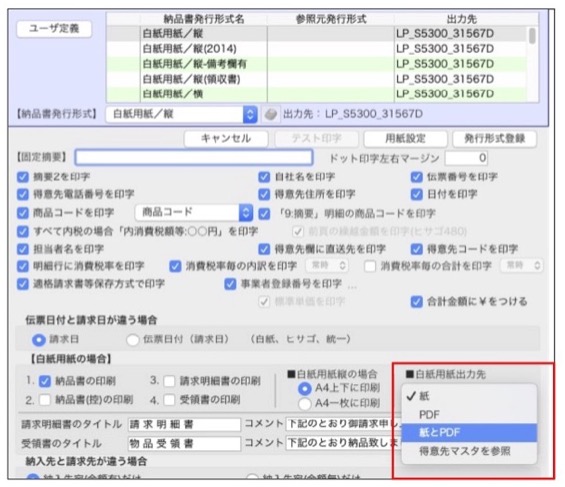The height and width of the screenshot is (487, 565).
Task: Uncheck 自社名を印字 checkbox
Action: point(264,177)
